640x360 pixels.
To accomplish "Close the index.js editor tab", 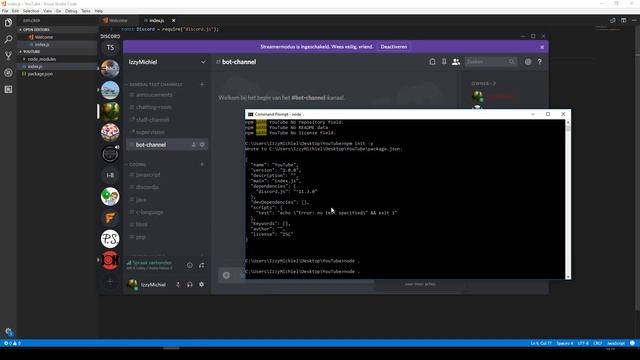I will point(173,20).
